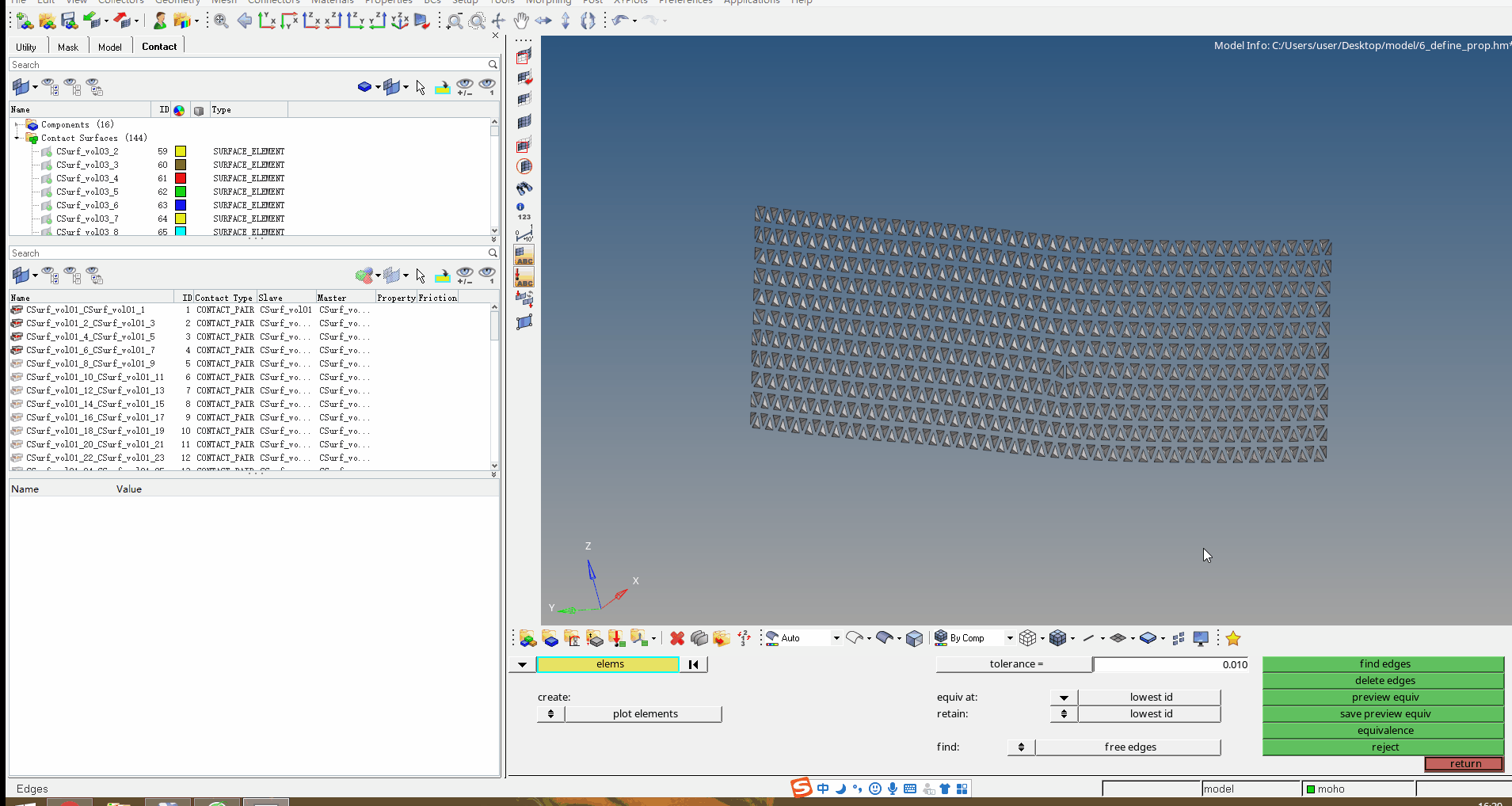Click the Save Model icon
Screen dimensions: 1512x806
point(70,20)
